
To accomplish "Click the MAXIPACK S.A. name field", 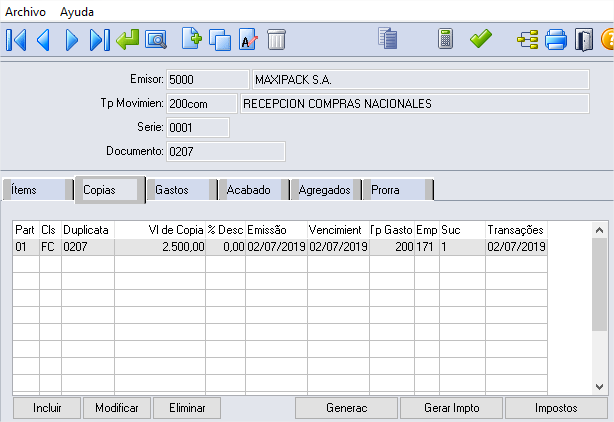I will point(421,79).
